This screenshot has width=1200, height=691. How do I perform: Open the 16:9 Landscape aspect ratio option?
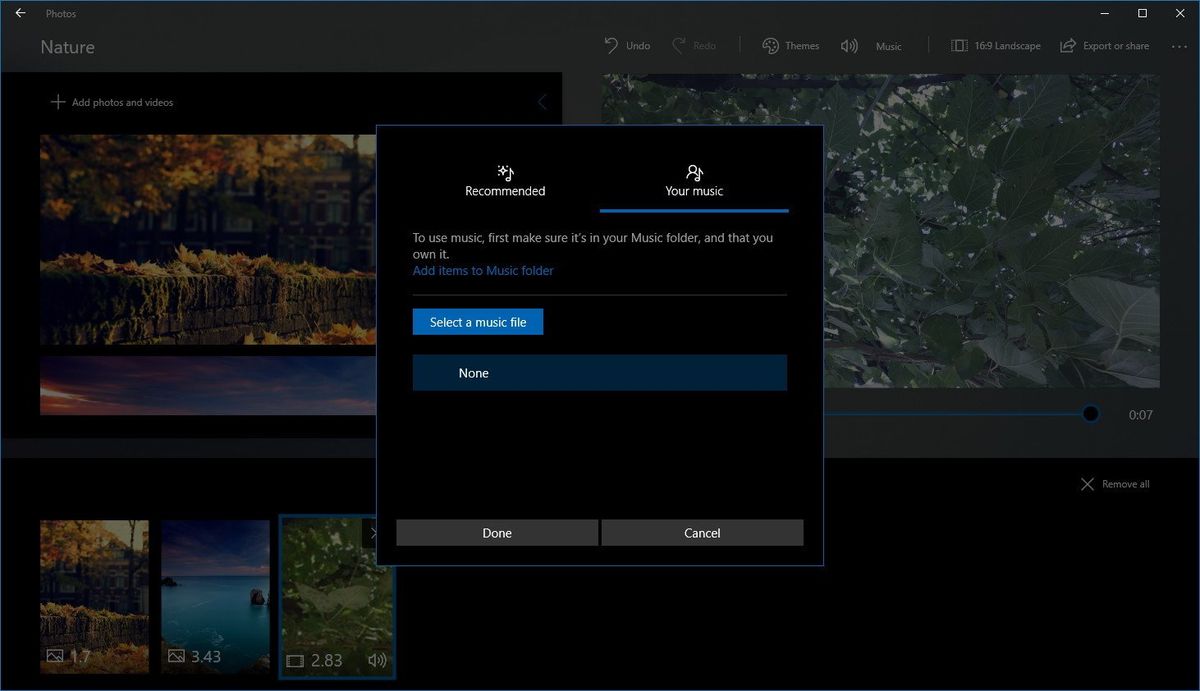tap(959, 45)
